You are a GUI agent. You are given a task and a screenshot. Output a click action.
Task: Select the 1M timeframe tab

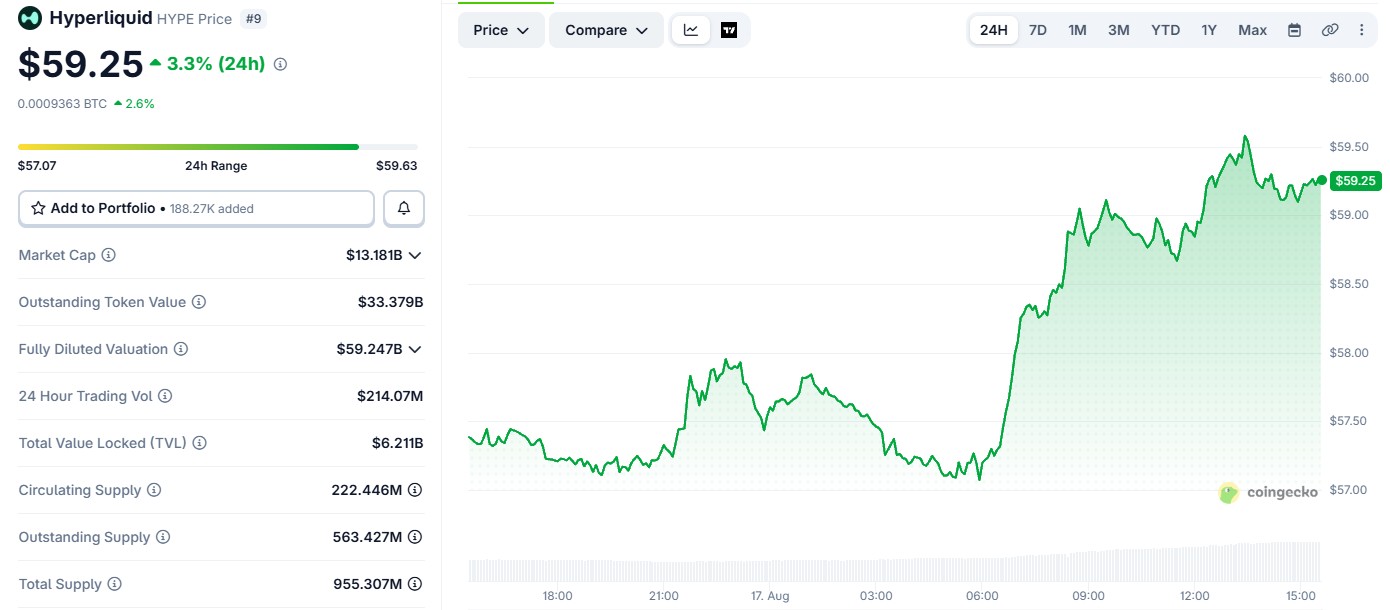1077,30
